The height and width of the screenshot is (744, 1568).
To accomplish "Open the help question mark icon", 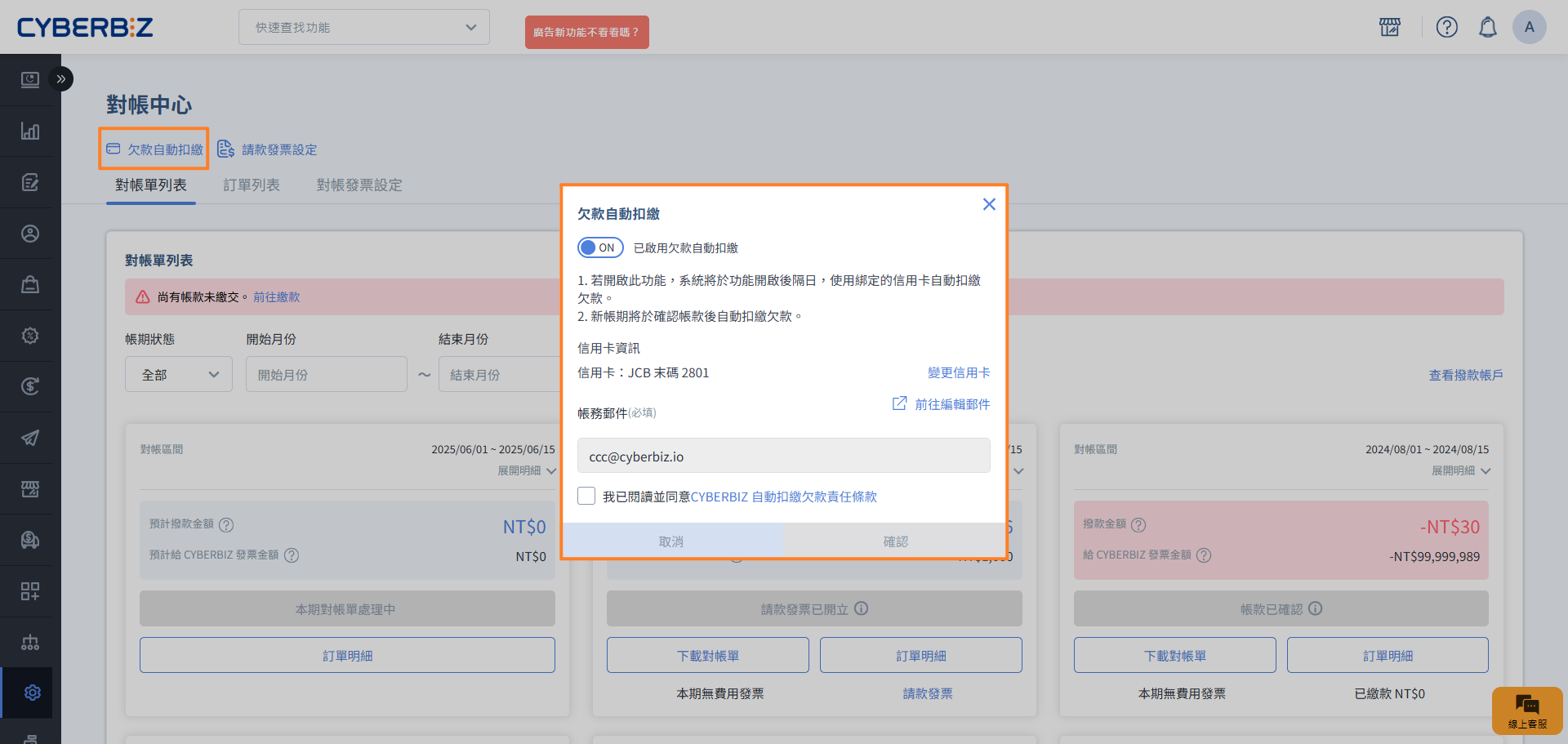I will coord(1446,28).
